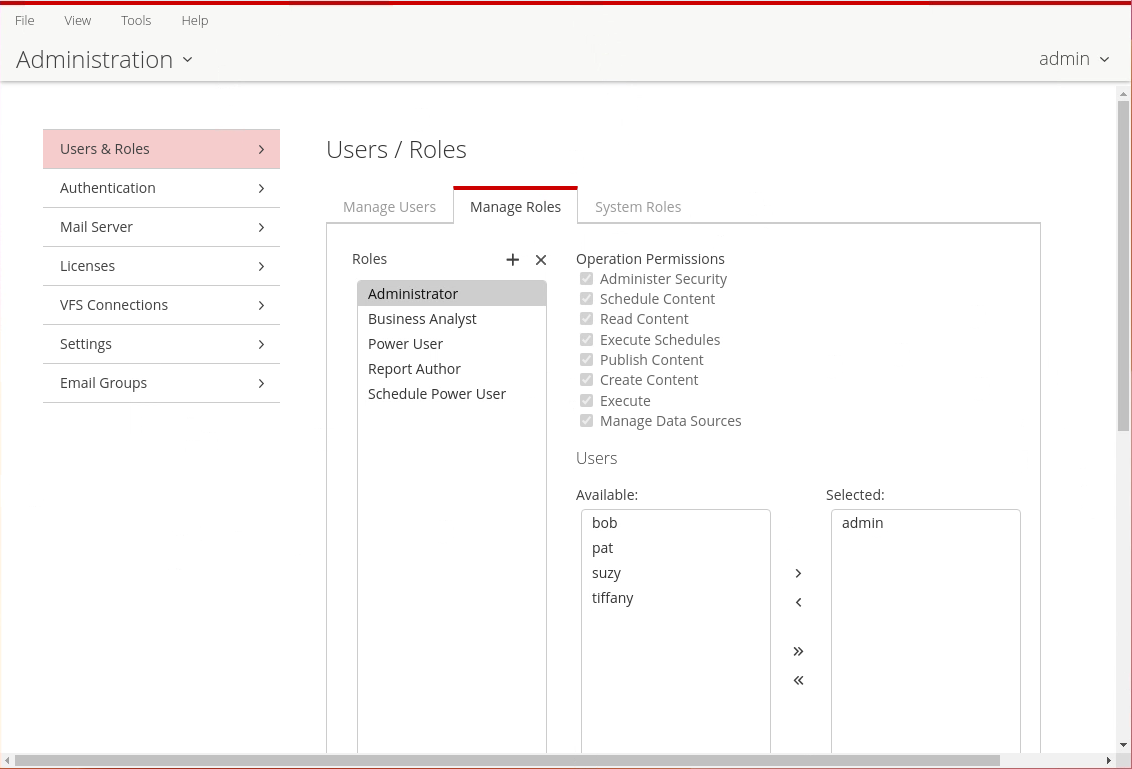This screenshot has width=1132, height=769.
Task: Remove selected user with single left arrow
Action: (798, 602)
